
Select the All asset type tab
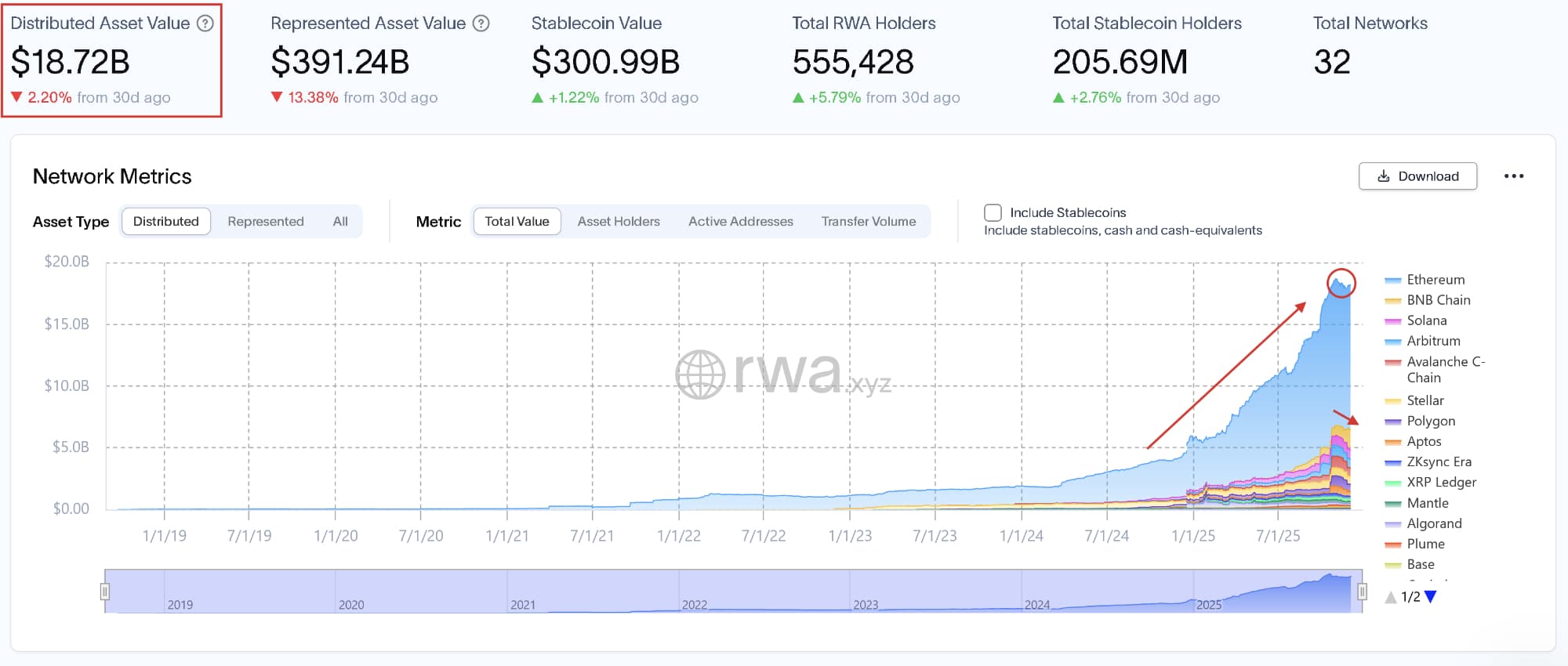tap(339, 222)
